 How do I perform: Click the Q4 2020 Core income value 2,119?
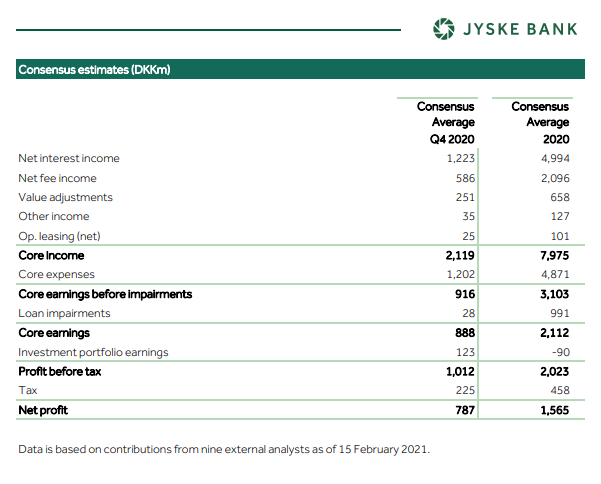click(x=456, y=255)
